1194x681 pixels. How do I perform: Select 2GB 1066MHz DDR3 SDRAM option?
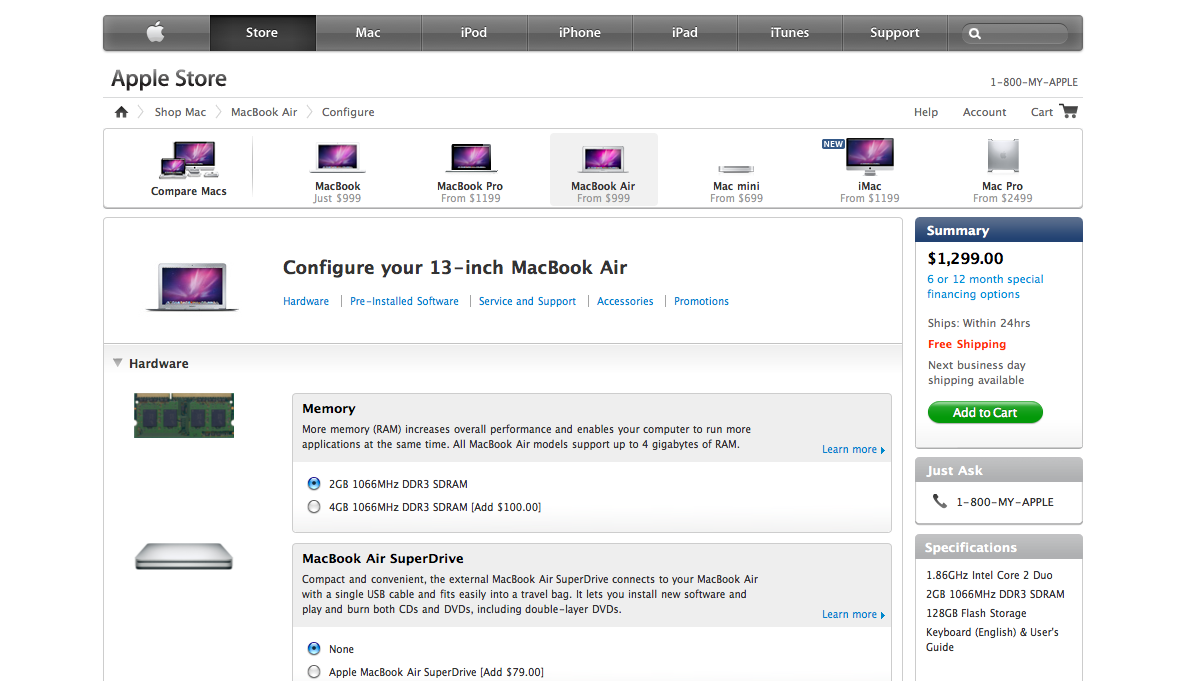pyautogui.click(x=314, y=484)
